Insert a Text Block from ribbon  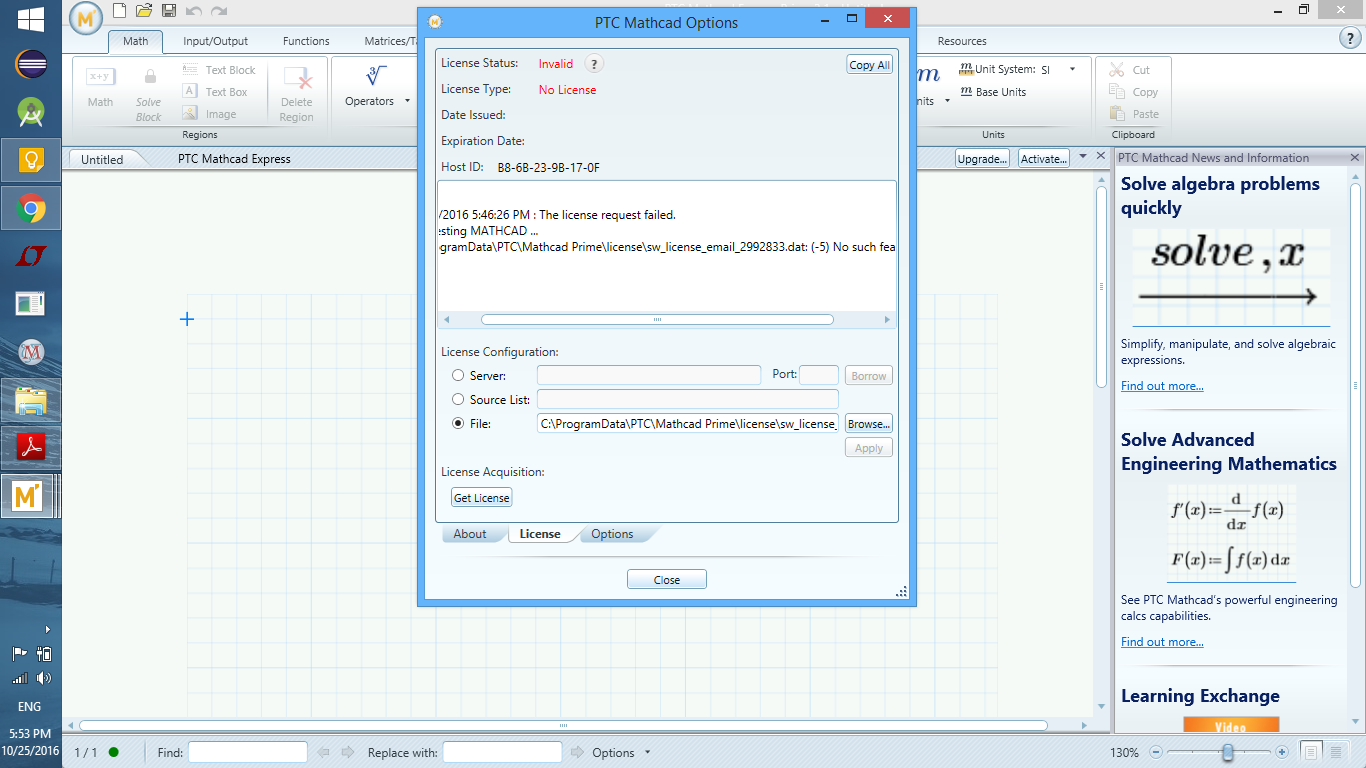[x=219, y=70]
